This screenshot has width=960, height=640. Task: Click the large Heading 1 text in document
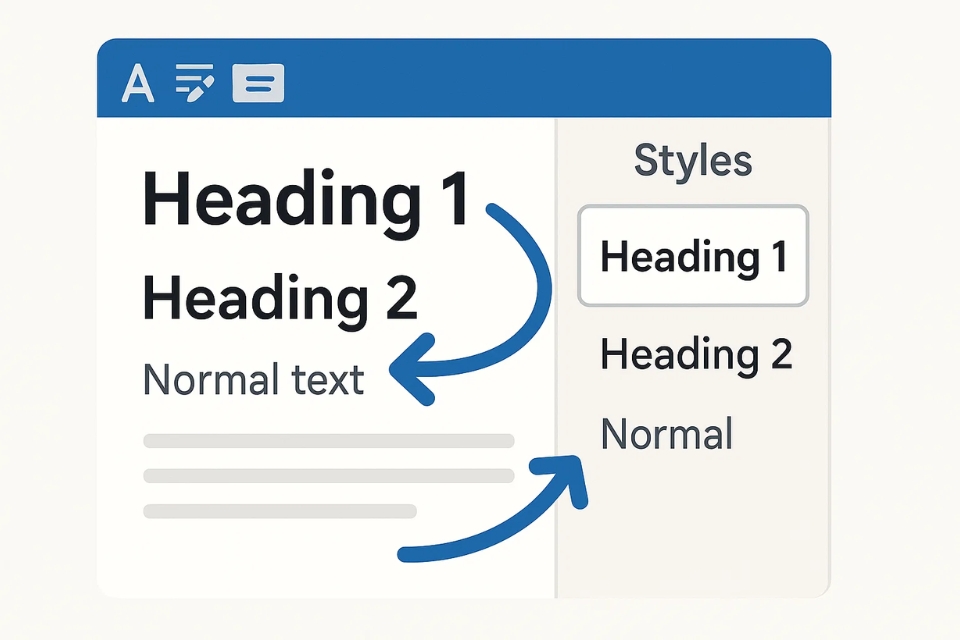point(306,199)
